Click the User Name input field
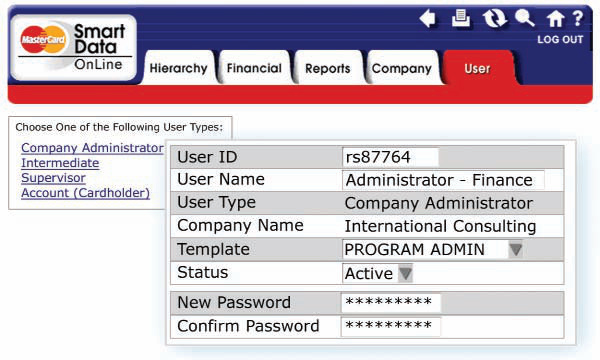The height and width of the screenshot is (360, 600). click(443, 180)
